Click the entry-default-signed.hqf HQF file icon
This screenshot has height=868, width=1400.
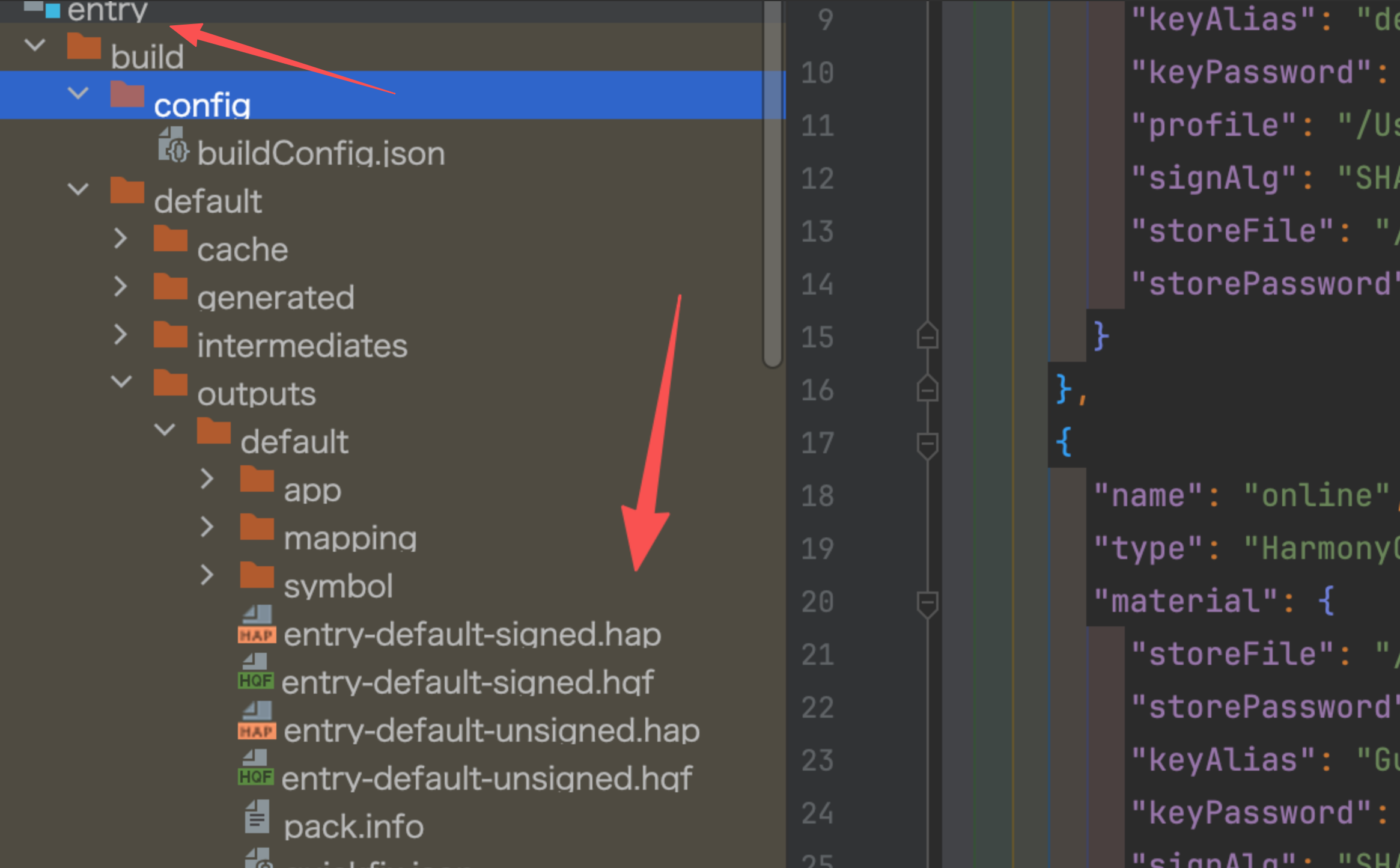(x=256, y=671)
